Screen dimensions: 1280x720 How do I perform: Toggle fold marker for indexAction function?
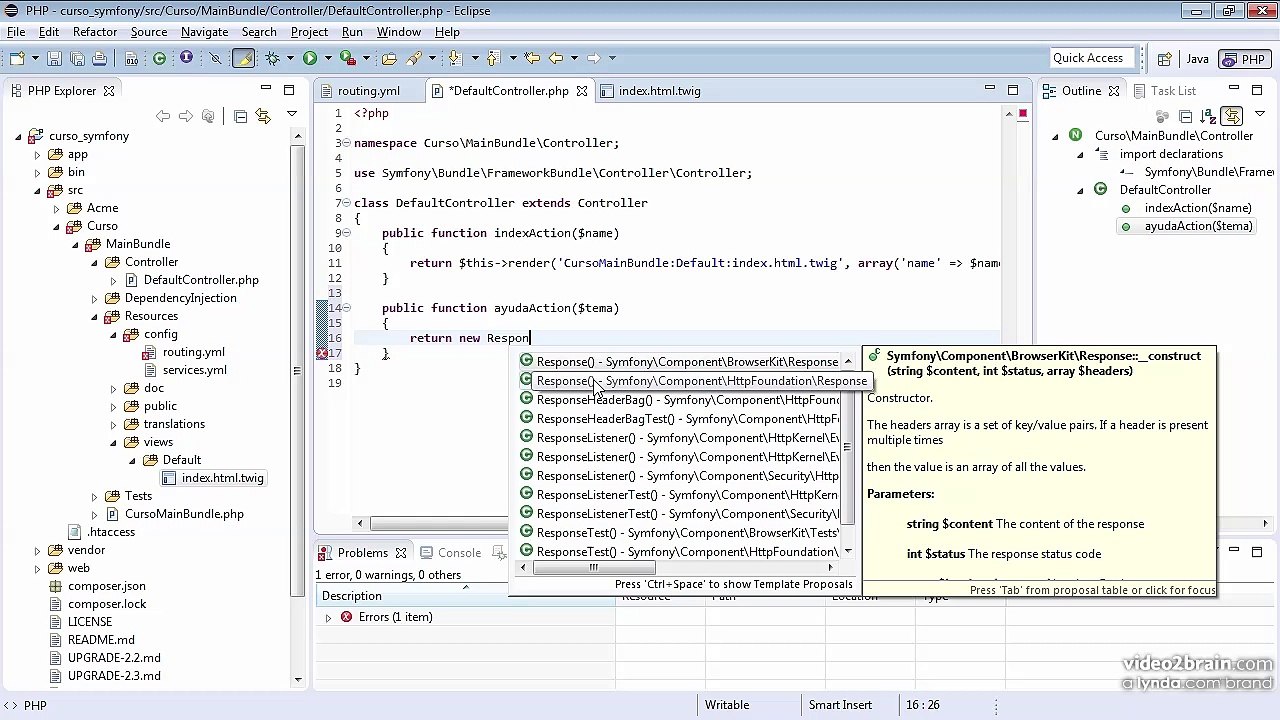point(346,233)
